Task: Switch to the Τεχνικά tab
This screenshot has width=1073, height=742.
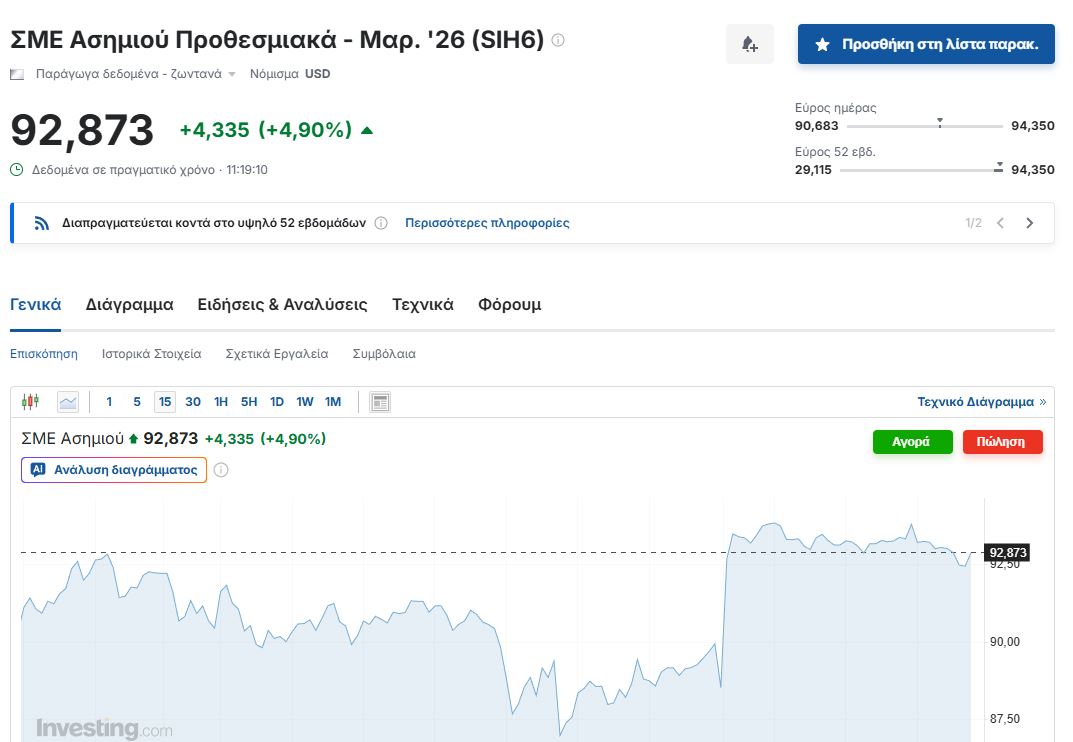Action: click(422, 305)
